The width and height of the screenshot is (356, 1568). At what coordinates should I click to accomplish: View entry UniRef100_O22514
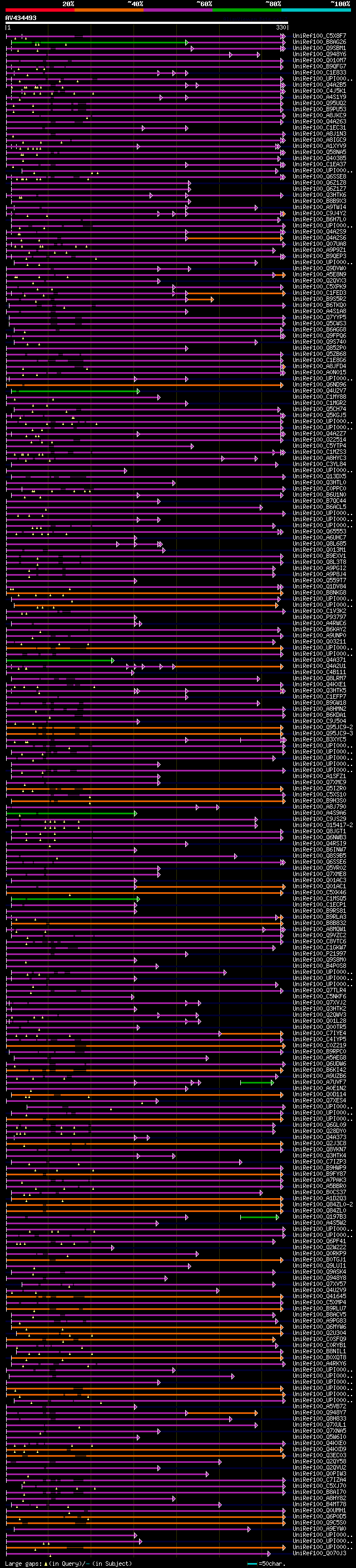(319, 439)
